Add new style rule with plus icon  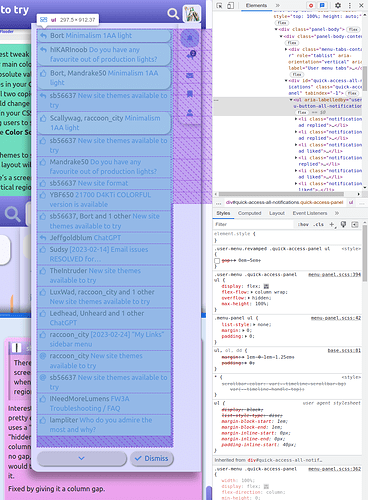point(332,224)
